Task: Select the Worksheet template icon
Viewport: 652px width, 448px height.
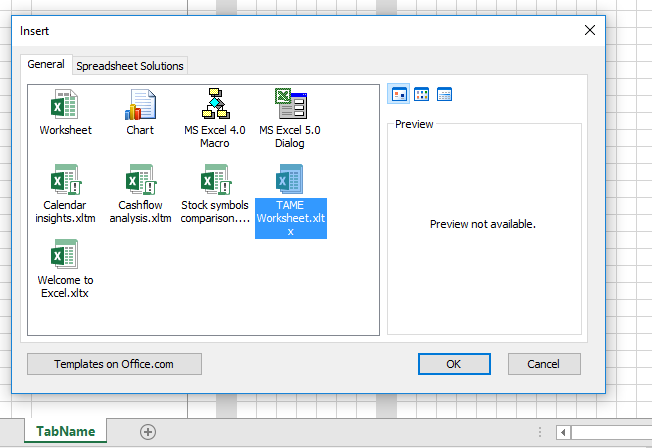Action: point(64,104)
